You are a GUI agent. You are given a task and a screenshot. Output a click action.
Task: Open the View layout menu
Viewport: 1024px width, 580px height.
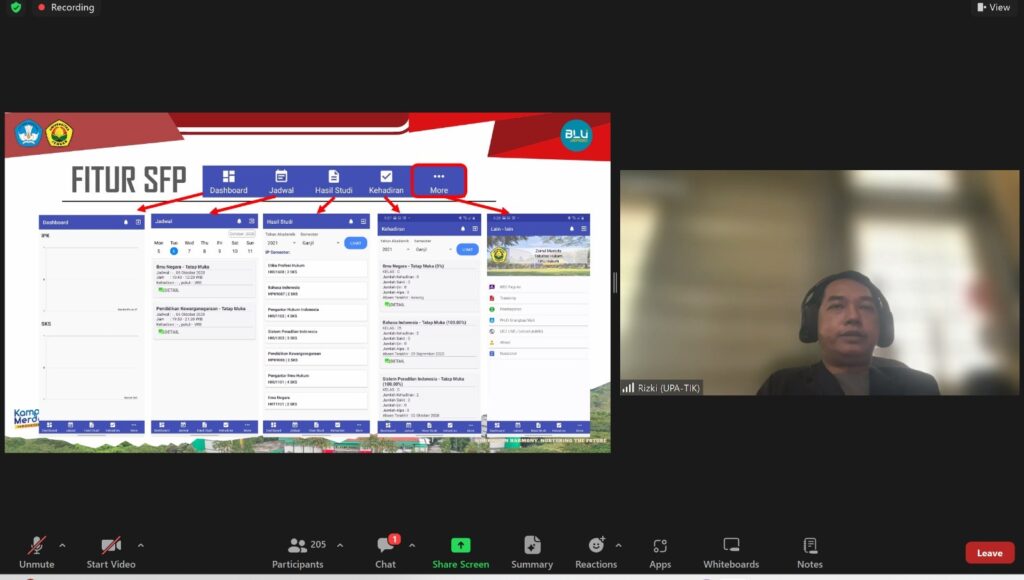pos(993,7)
